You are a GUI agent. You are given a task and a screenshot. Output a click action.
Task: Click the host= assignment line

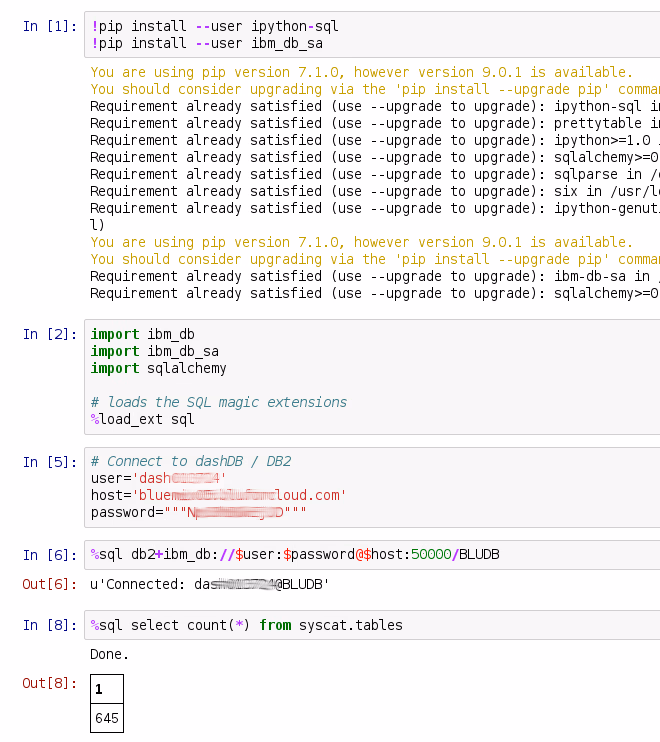(x=218, y=495)
